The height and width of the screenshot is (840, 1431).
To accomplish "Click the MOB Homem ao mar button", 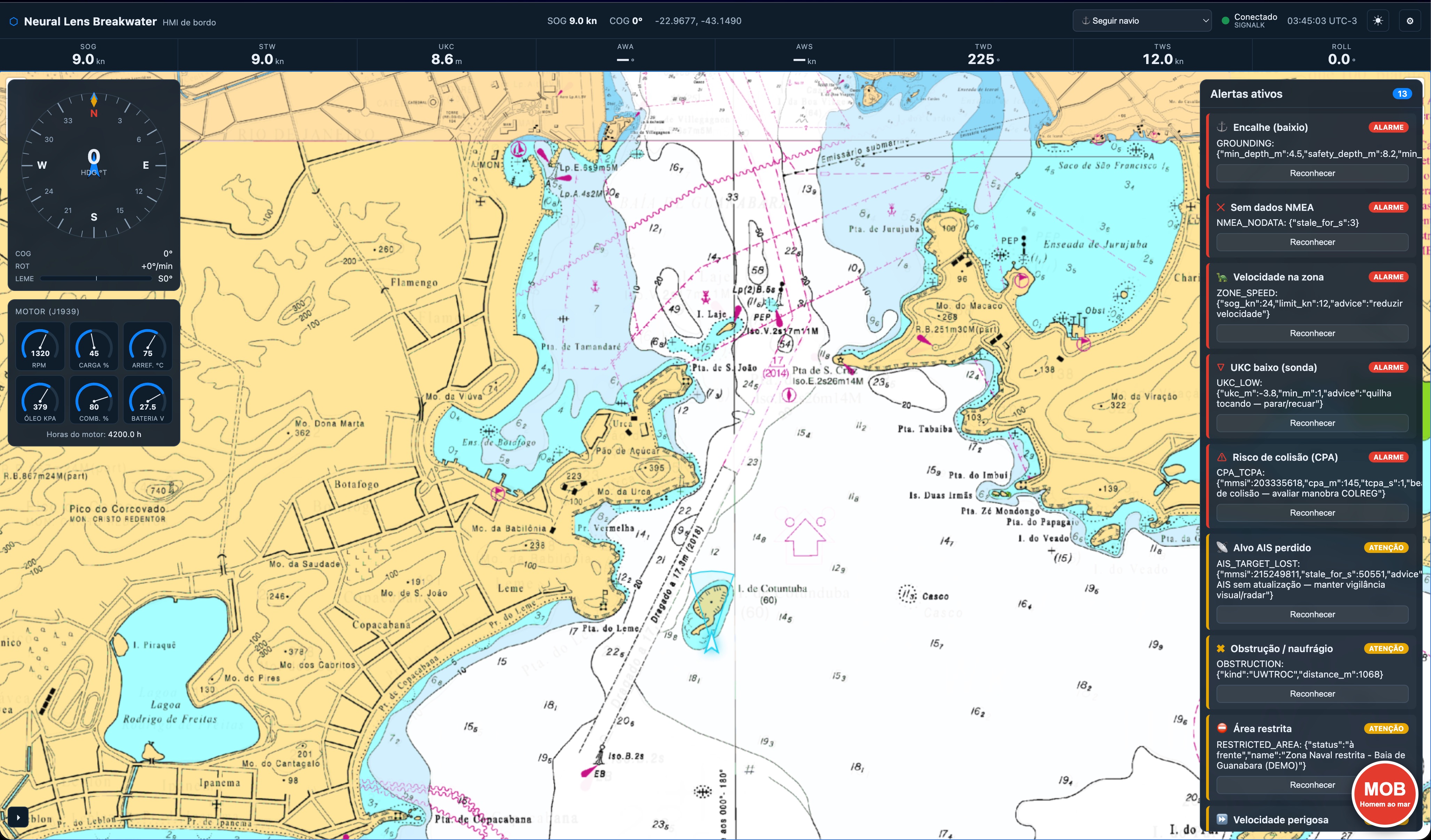I will pos(1384,794).
